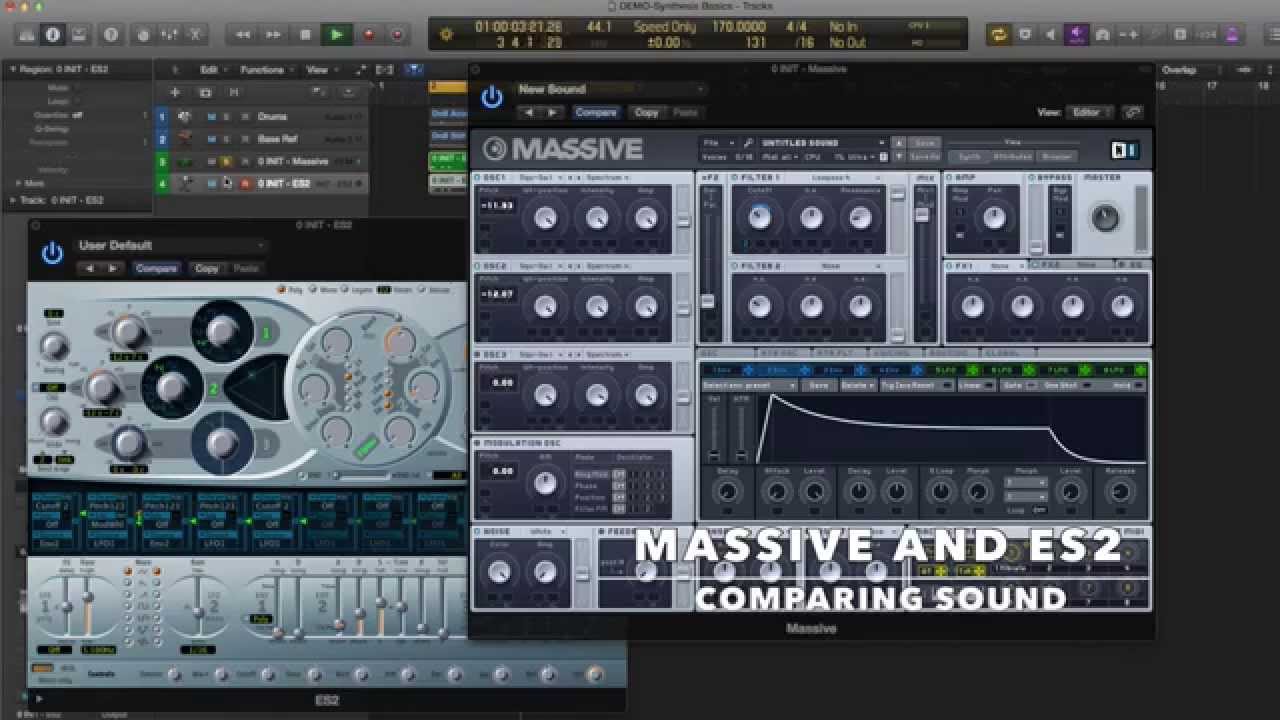Screen dimensions: 1280x720
Task: Switch to the Attributes view tab in Massive
Action: click(1012, 156)
